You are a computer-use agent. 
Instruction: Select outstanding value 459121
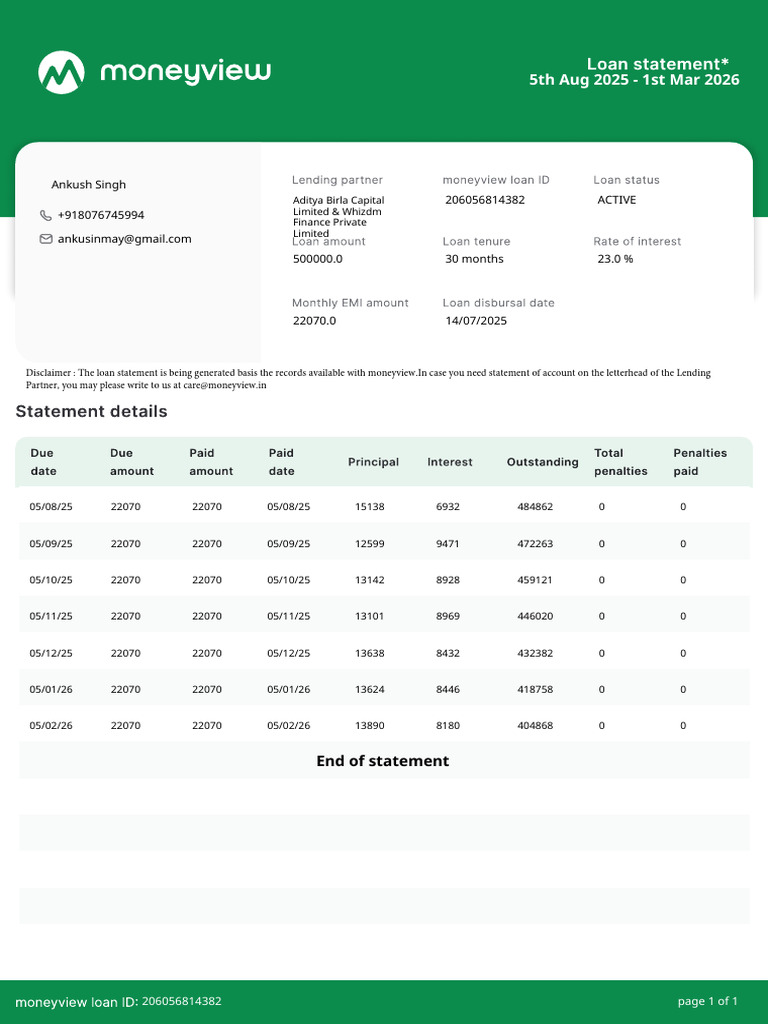point(535,580)
